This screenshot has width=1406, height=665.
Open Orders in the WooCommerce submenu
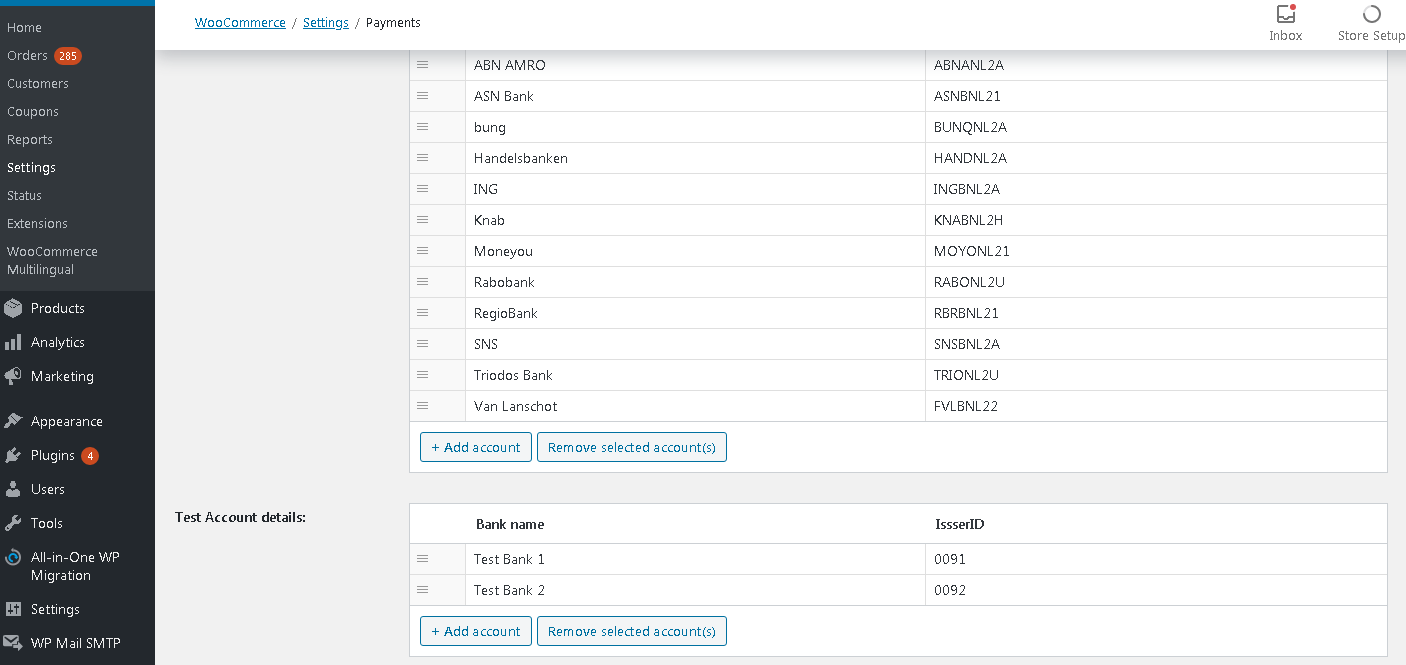27,56
